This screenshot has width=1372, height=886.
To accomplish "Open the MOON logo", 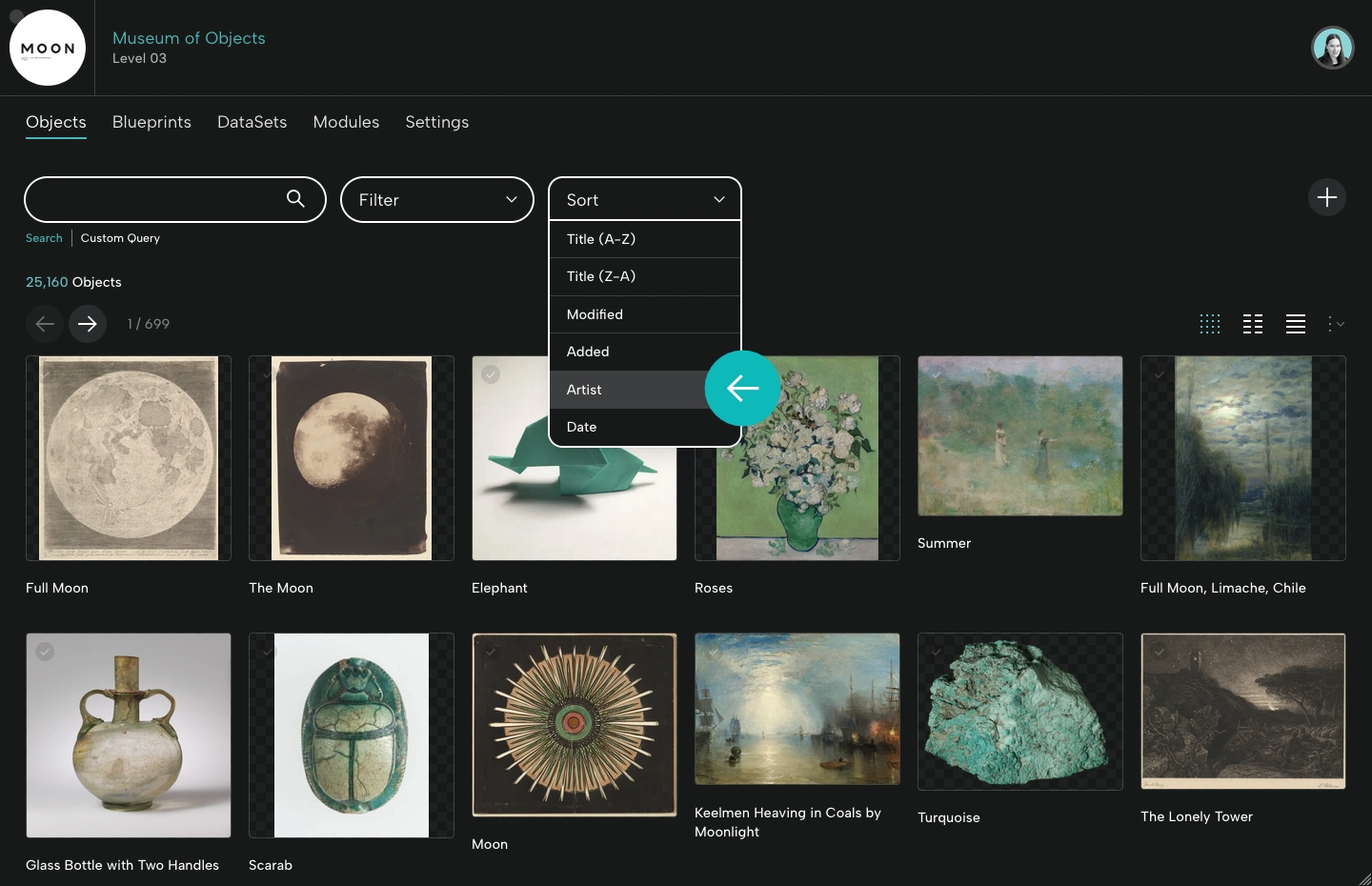I will [47, 47].
